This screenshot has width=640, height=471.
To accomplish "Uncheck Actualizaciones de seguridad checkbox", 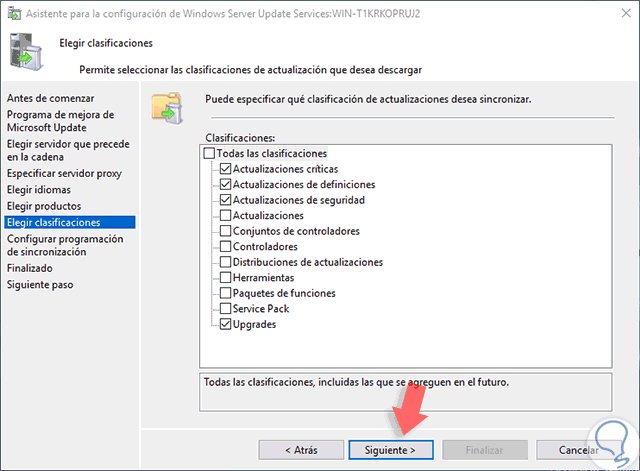I will (225, 200).
